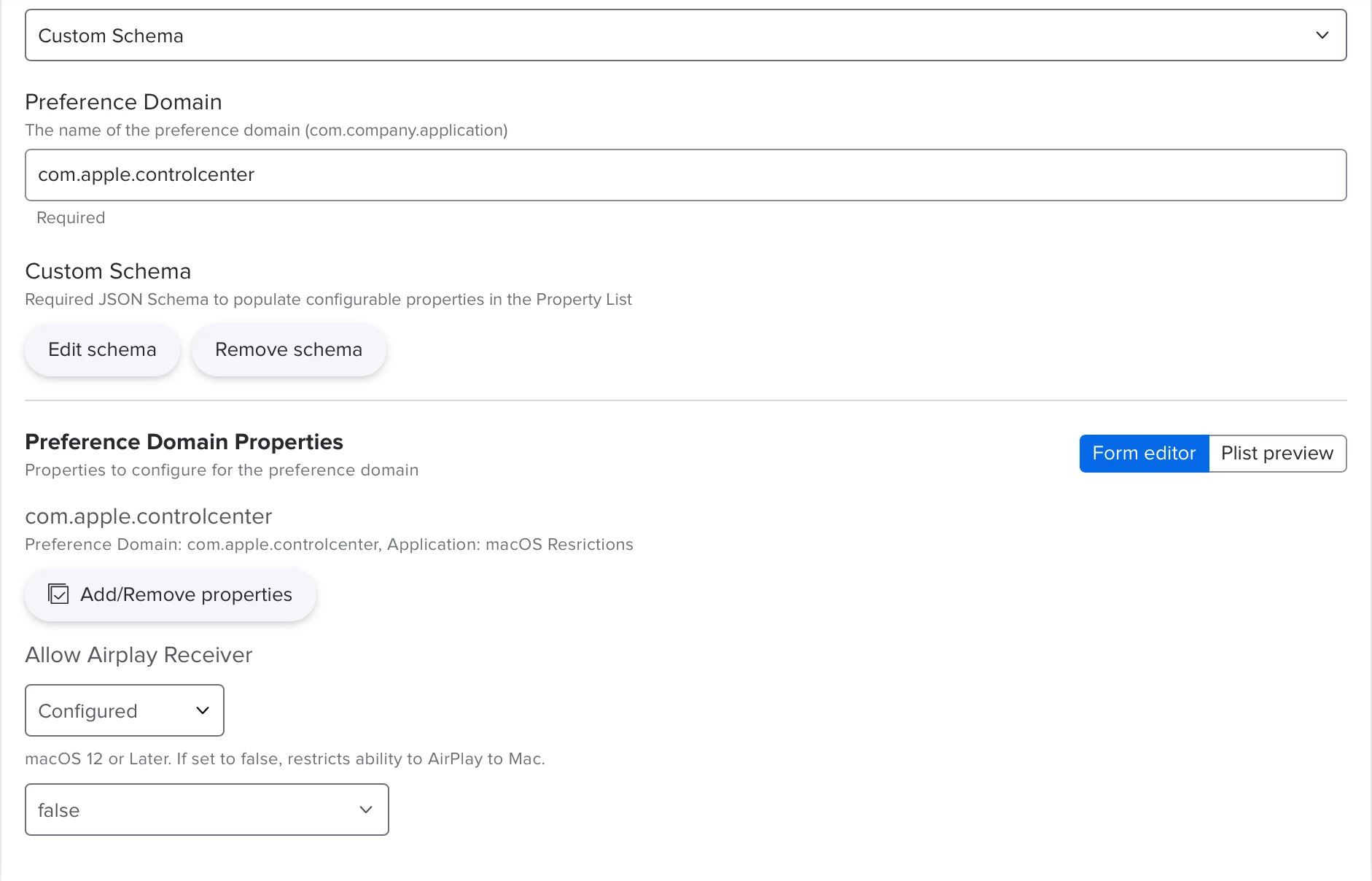Click the 'macOS 12 or Later' description text
This screenshot has width=1372, height=881.
pos(285,759)
